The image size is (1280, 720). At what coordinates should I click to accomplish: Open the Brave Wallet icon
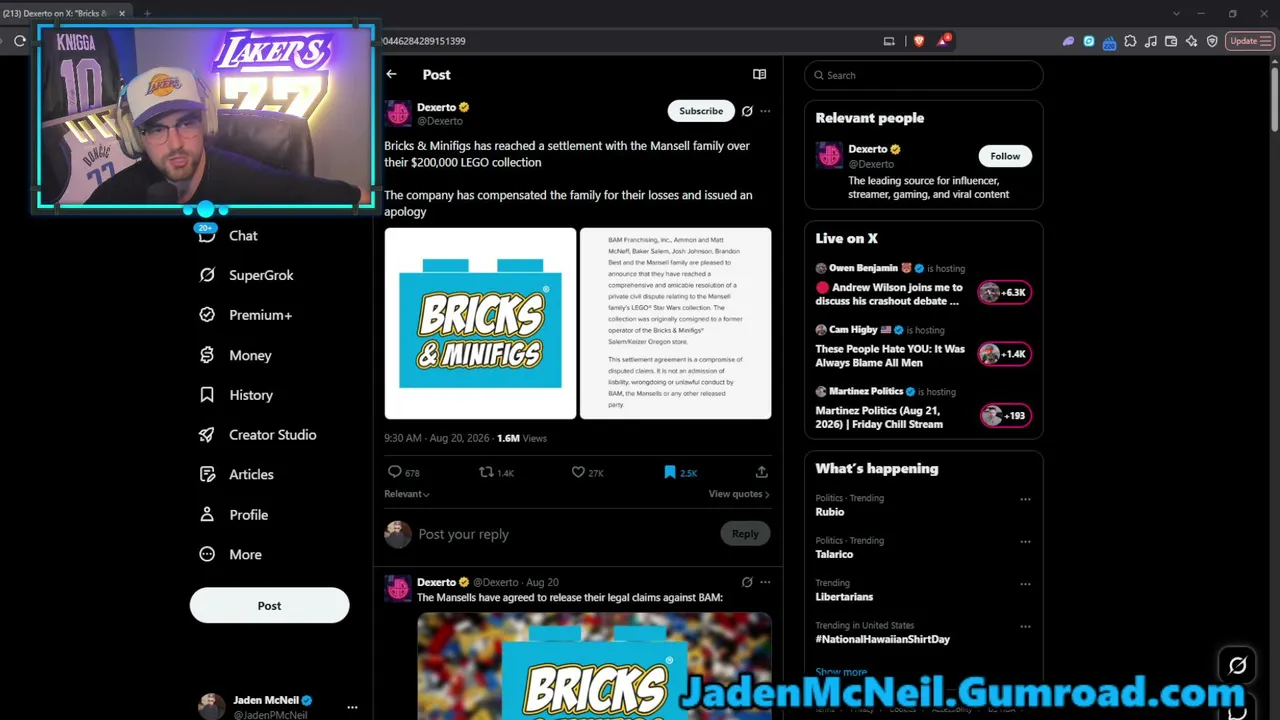coord(1171,41)
